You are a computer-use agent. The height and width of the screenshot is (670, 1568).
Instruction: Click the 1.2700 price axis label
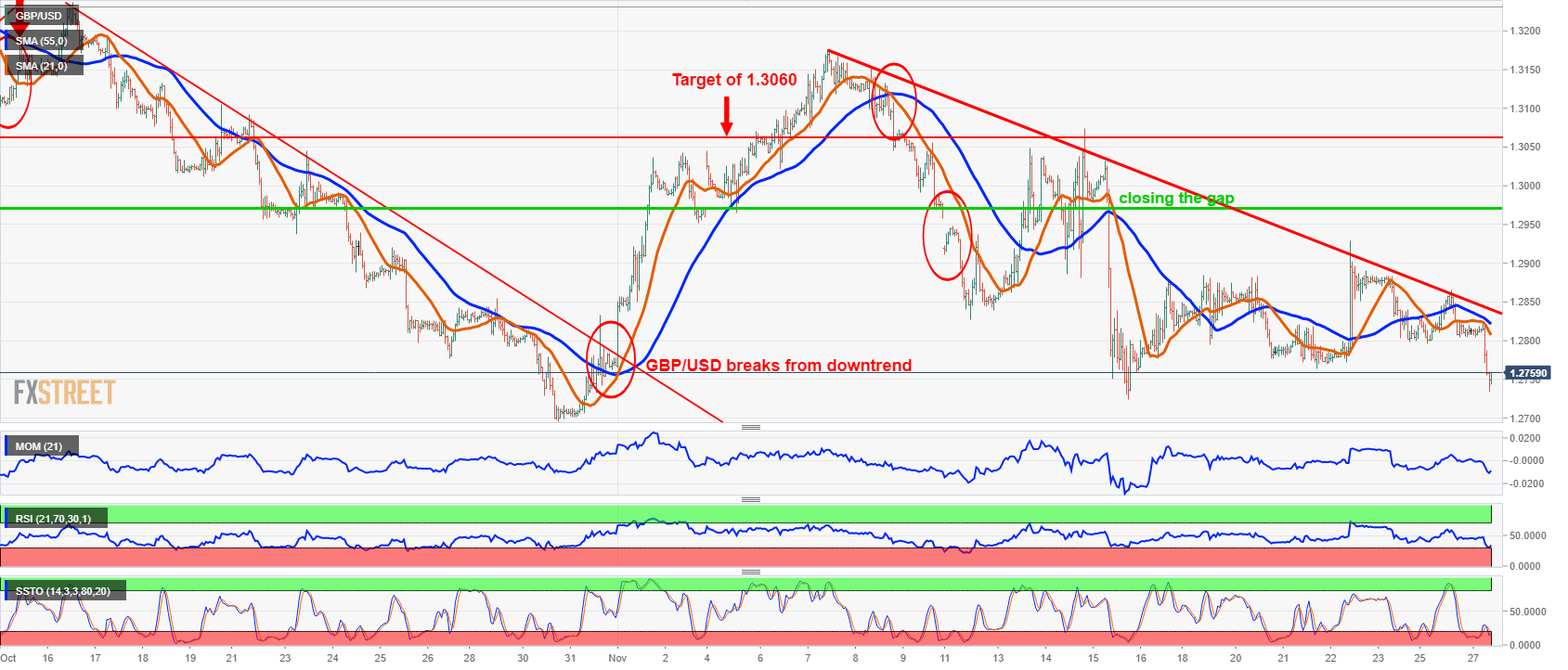pos(1525,419)
